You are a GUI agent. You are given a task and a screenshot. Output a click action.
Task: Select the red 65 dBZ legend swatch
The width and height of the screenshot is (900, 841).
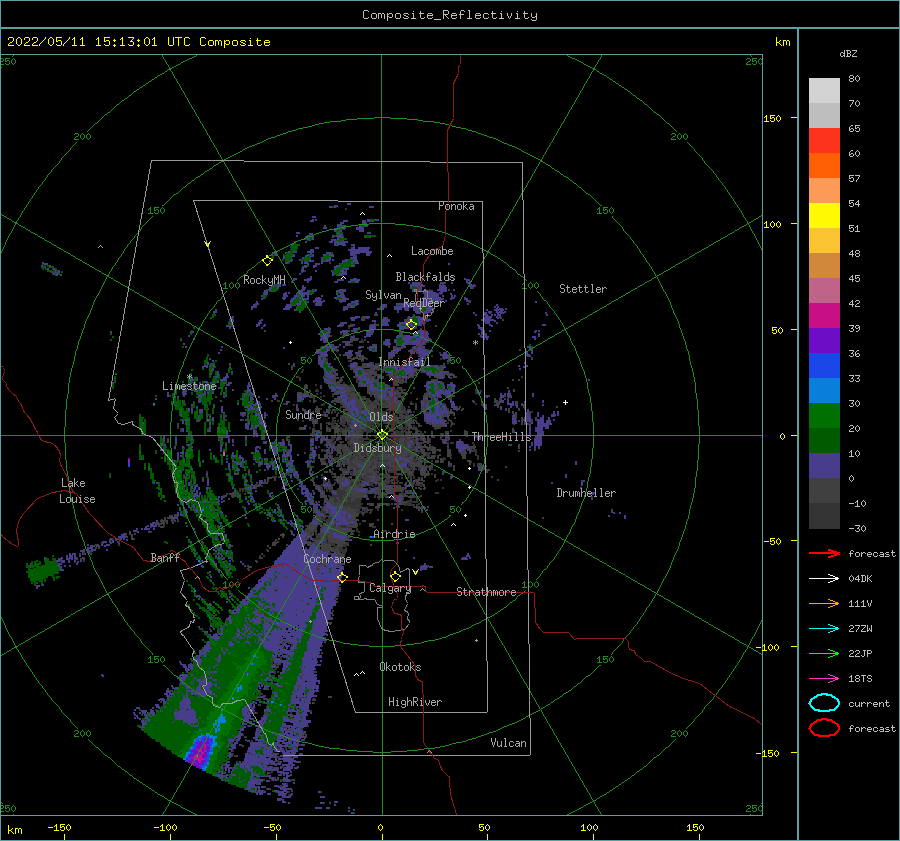click(x=824, y=141)
